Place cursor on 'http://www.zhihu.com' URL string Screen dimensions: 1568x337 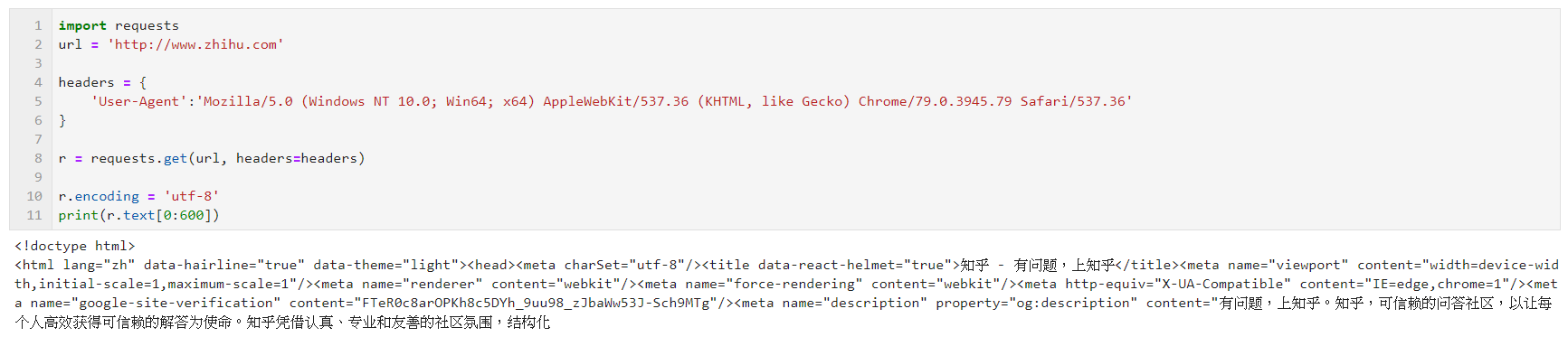tap(195, 44)
